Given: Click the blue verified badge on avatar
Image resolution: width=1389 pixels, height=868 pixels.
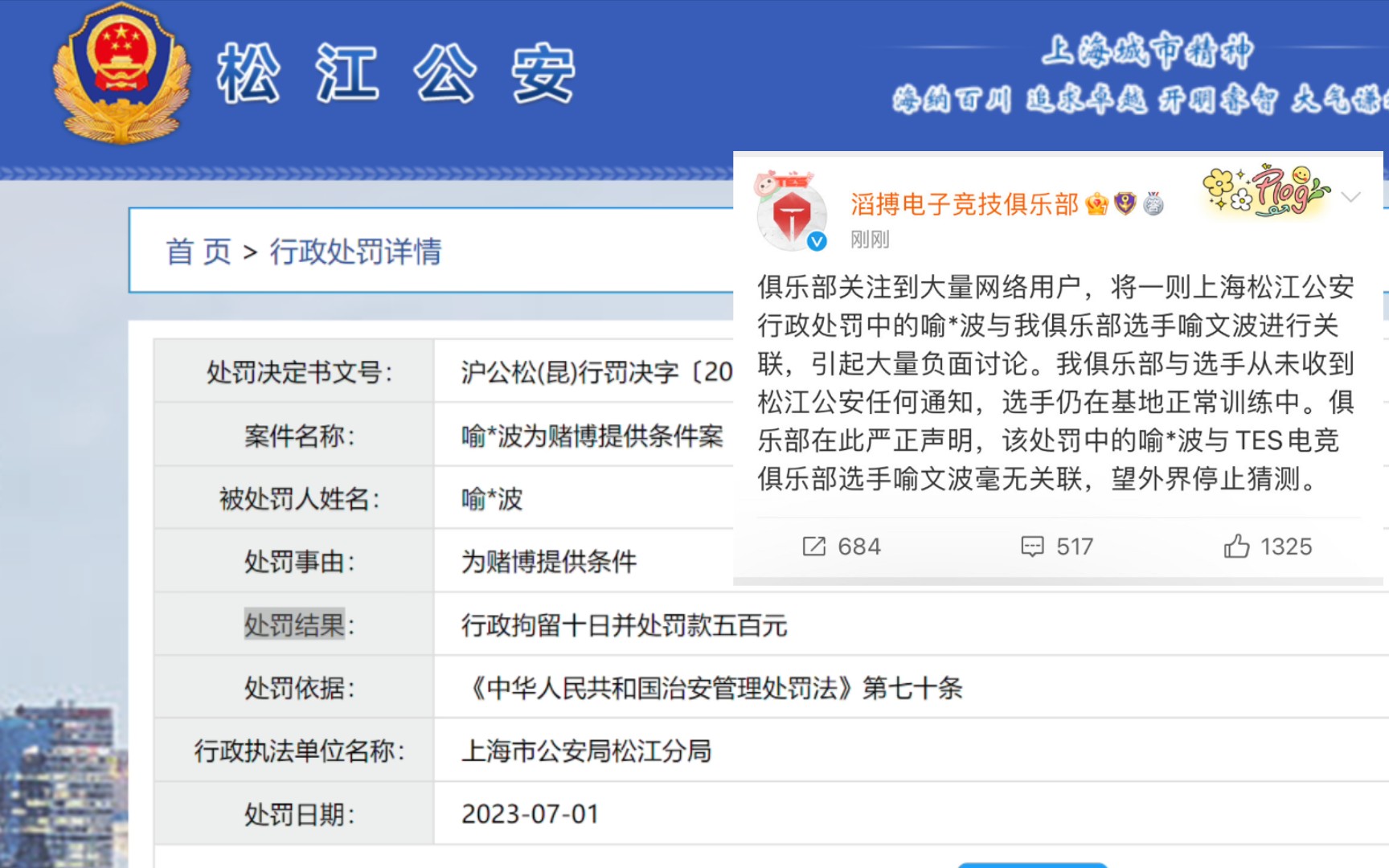Looking at the screenshot, I should [x=817, y=241].
